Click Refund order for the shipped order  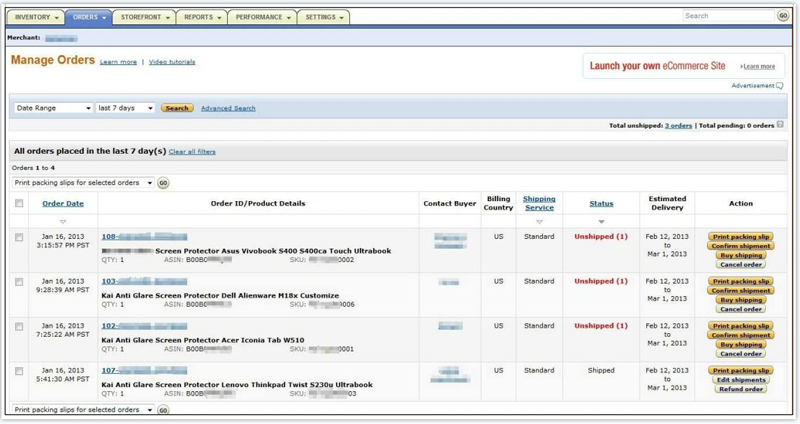tap(741, 389)
